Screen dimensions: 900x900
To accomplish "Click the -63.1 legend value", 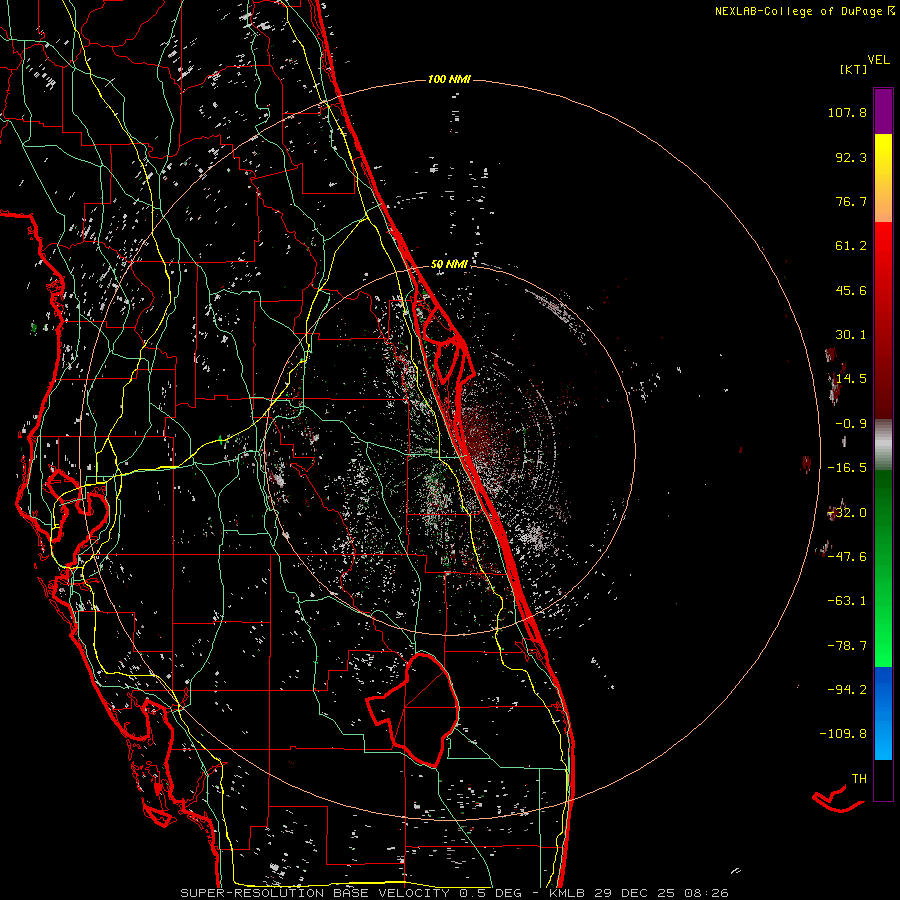I will (x=847, y=601).
